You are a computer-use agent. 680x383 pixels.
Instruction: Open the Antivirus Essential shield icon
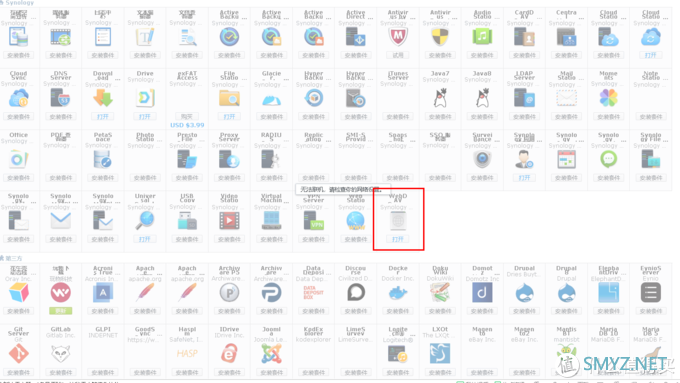[x=440, y=37]
